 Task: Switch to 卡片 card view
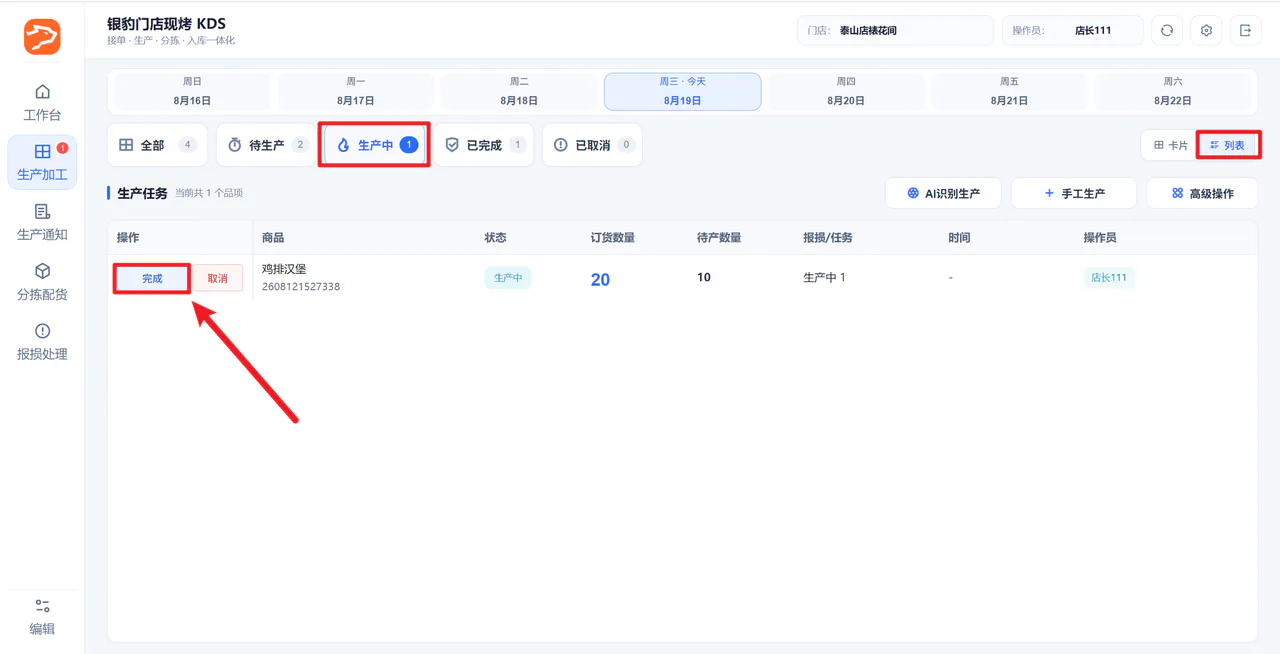coord(1171,145)
